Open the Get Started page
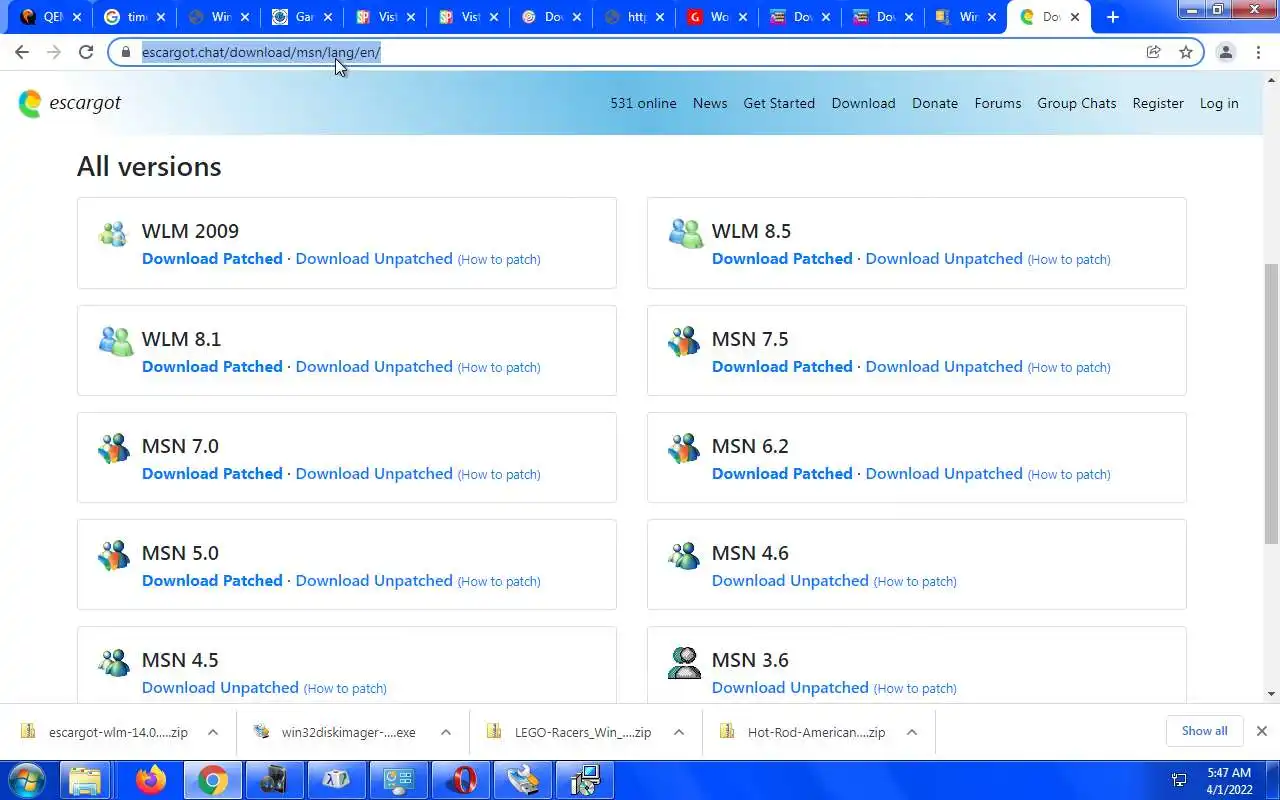This screenshot has height=800, width=1280. (779, 103)
